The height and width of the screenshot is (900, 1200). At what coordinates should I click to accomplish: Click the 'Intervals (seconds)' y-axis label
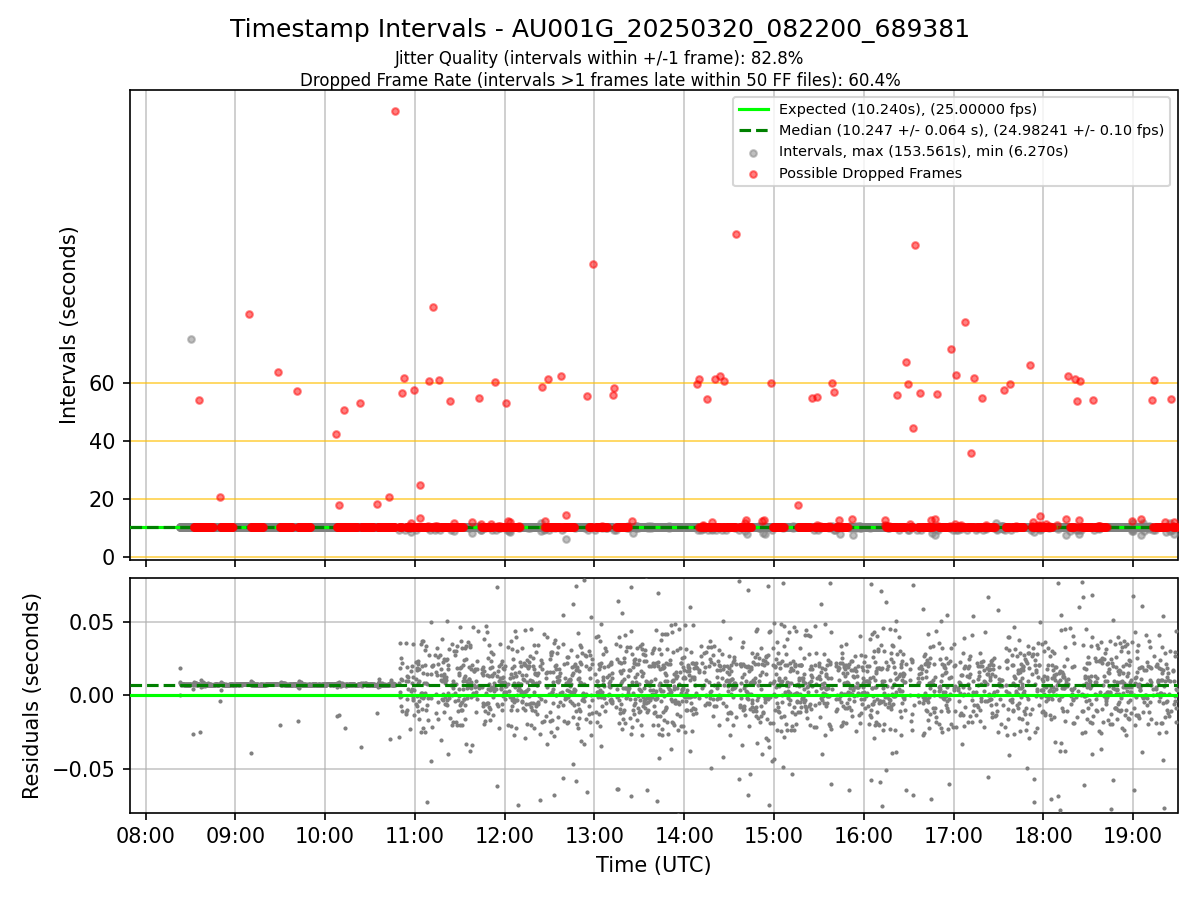point(69,325)
